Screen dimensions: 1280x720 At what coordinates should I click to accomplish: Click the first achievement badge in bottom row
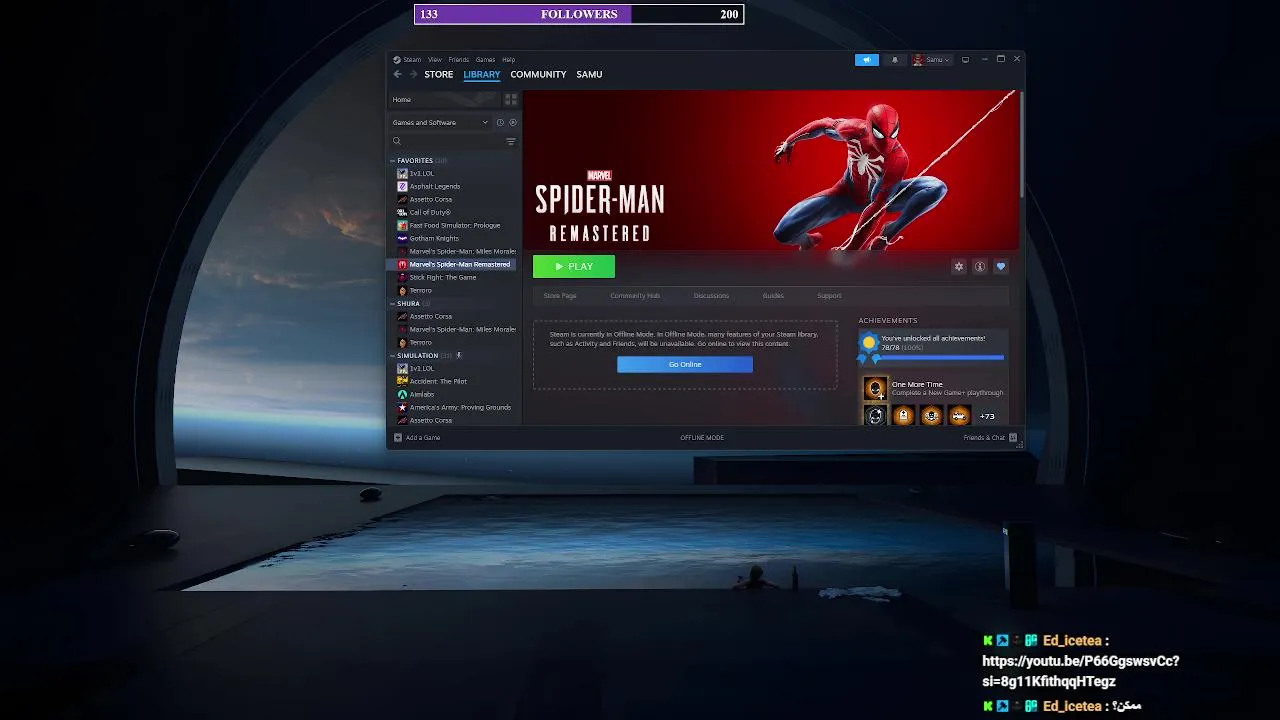pyautogui.click(x=875, y=416)
